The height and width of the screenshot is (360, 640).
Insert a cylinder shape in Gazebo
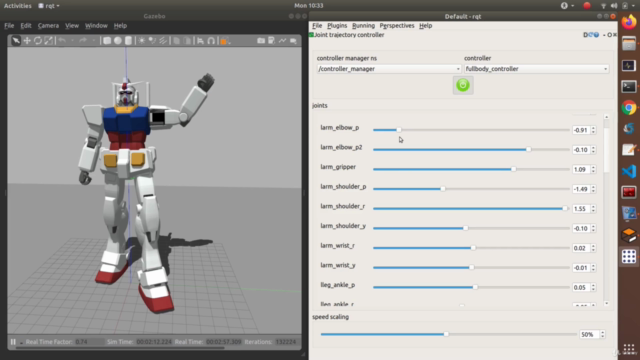[128, 41]
